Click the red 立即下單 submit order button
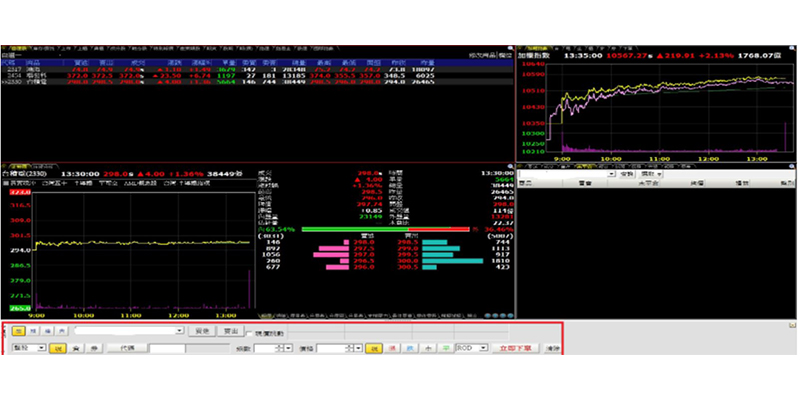The height and width of the screenshot is (400, 800). 515,348
